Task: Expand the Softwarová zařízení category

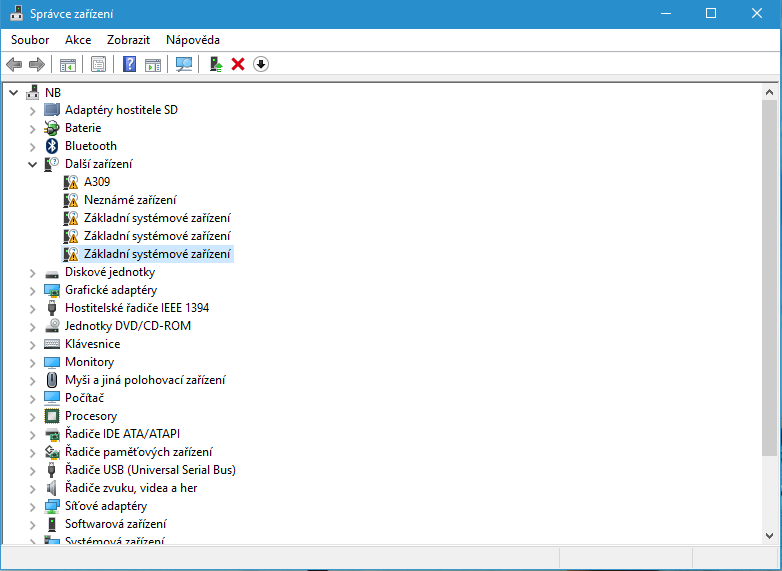Action: click(32, 525)
